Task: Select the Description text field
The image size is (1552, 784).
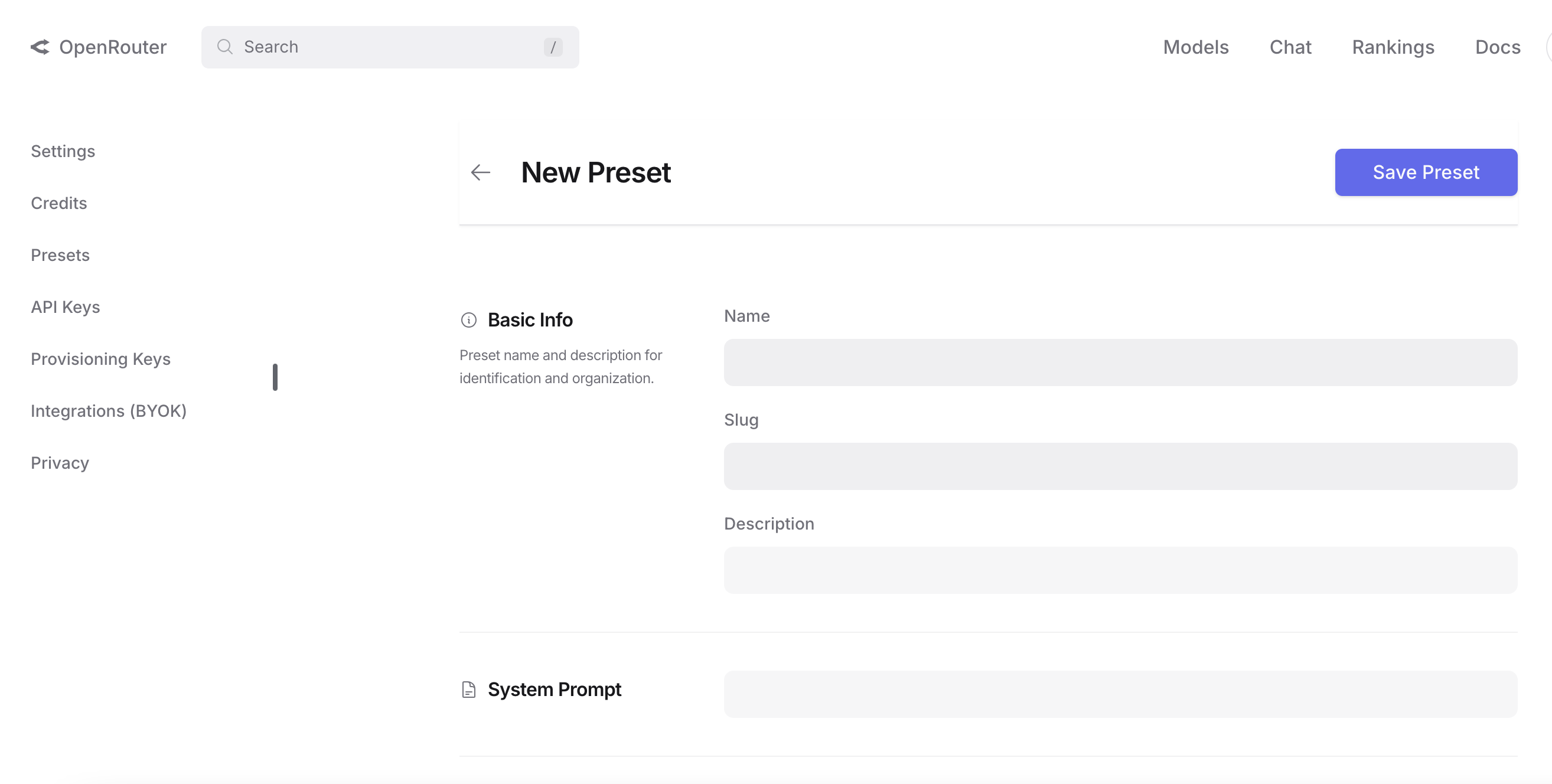Action: (1120, 570)
